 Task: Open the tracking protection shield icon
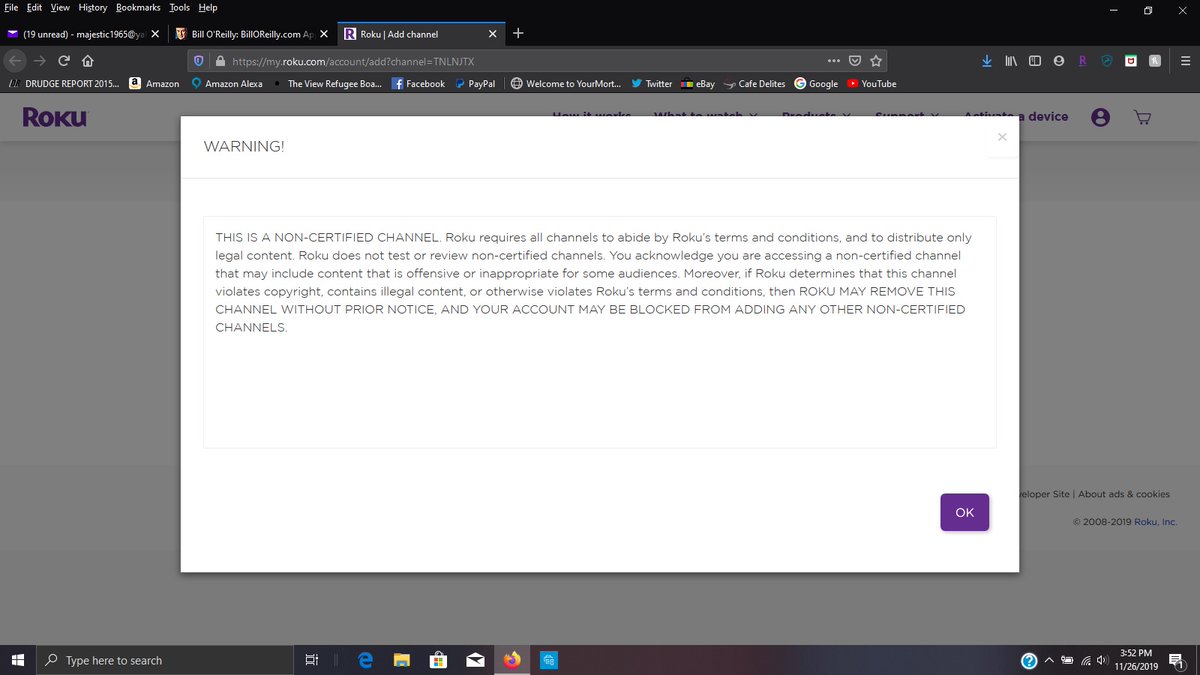[198, 61]
